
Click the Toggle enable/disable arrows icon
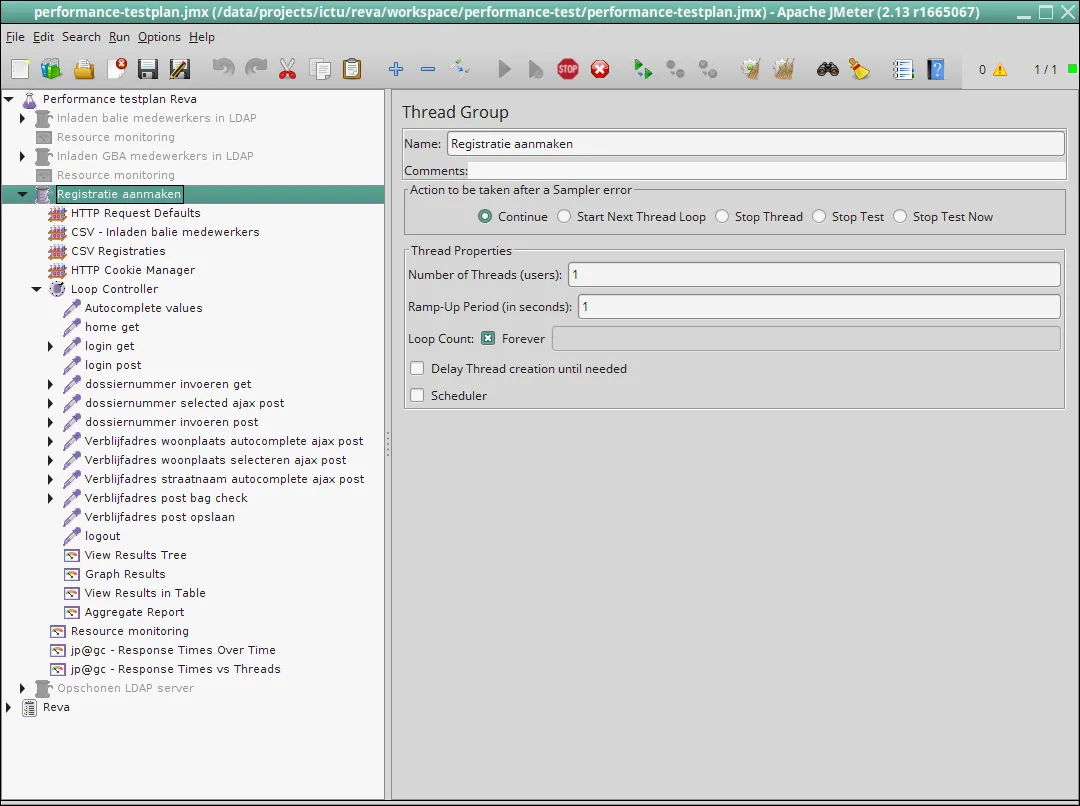pos(459,68)
